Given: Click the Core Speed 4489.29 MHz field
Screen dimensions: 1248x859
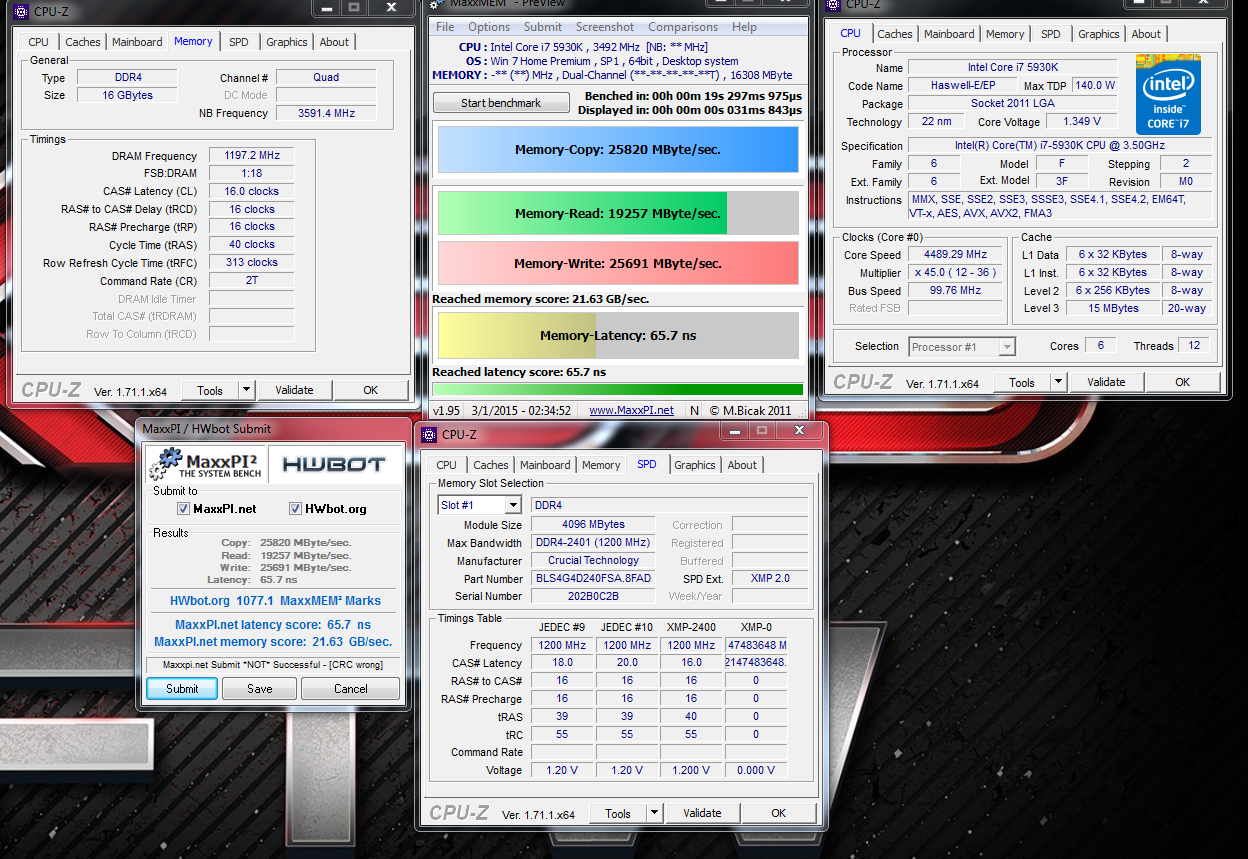Looking at the screenshot, I should pyautogui.click(x=955, y=255).
